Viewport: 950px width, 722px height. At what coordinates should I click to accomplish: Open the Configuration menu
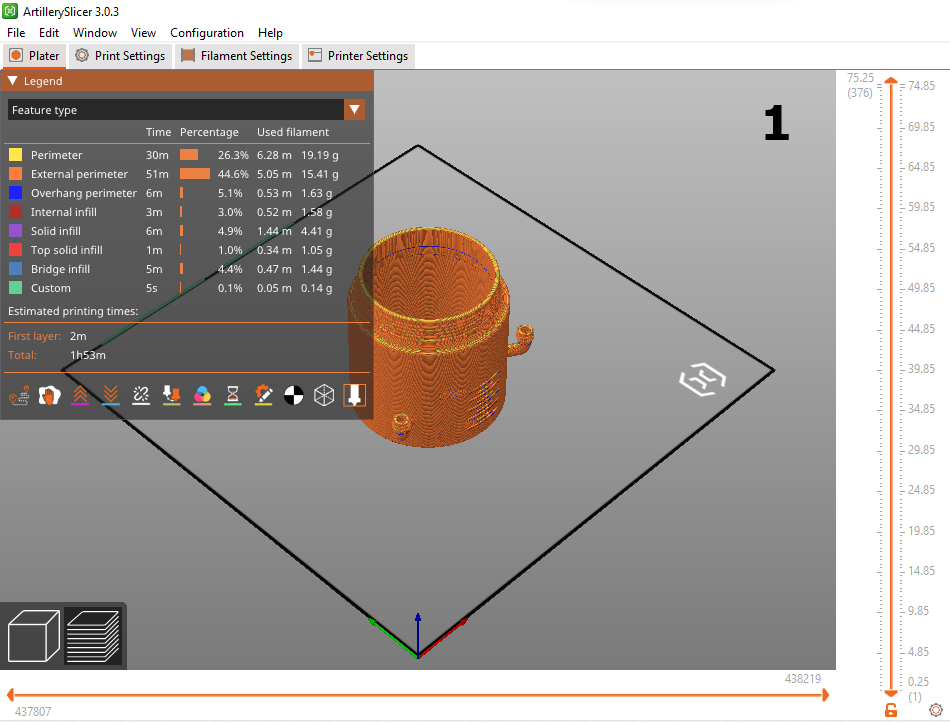207,33
